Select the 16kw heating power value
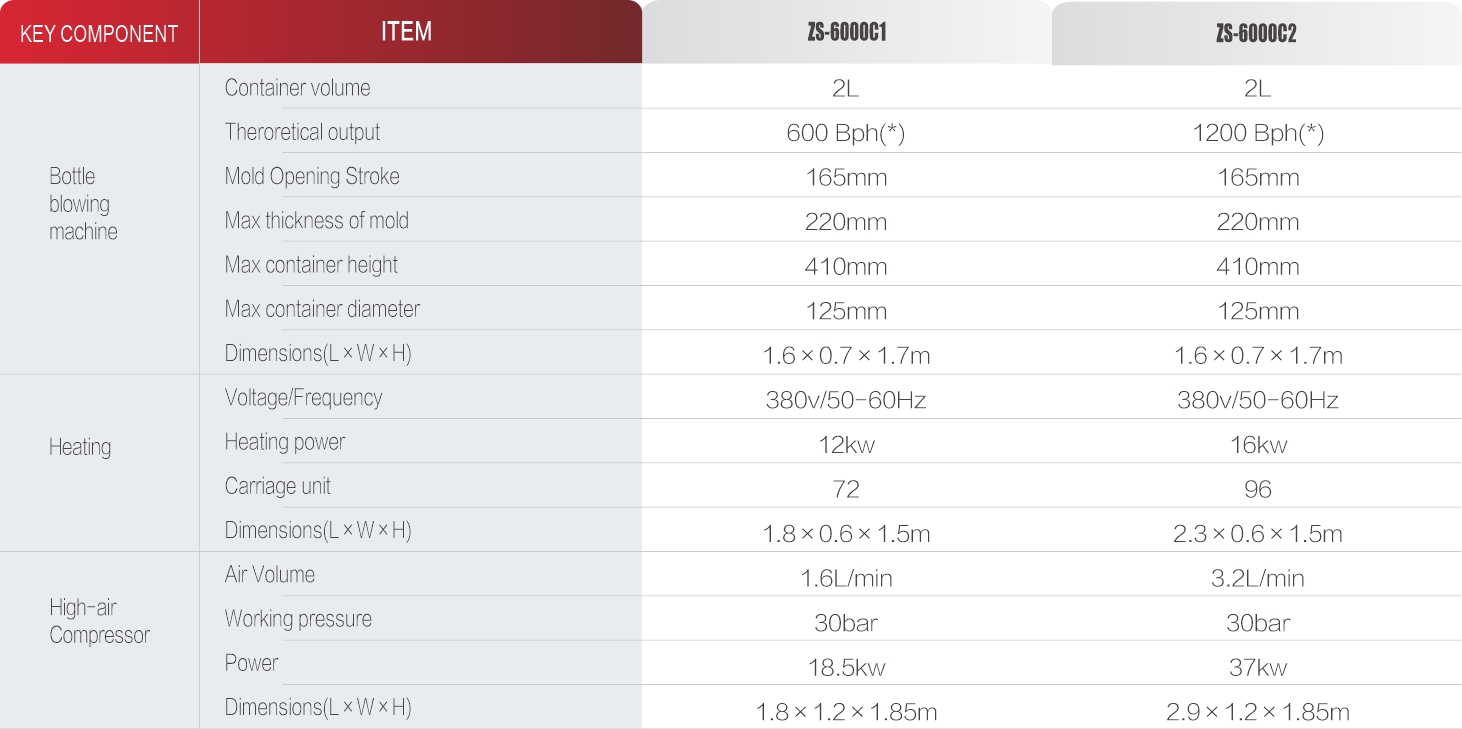 (1258, 445)
